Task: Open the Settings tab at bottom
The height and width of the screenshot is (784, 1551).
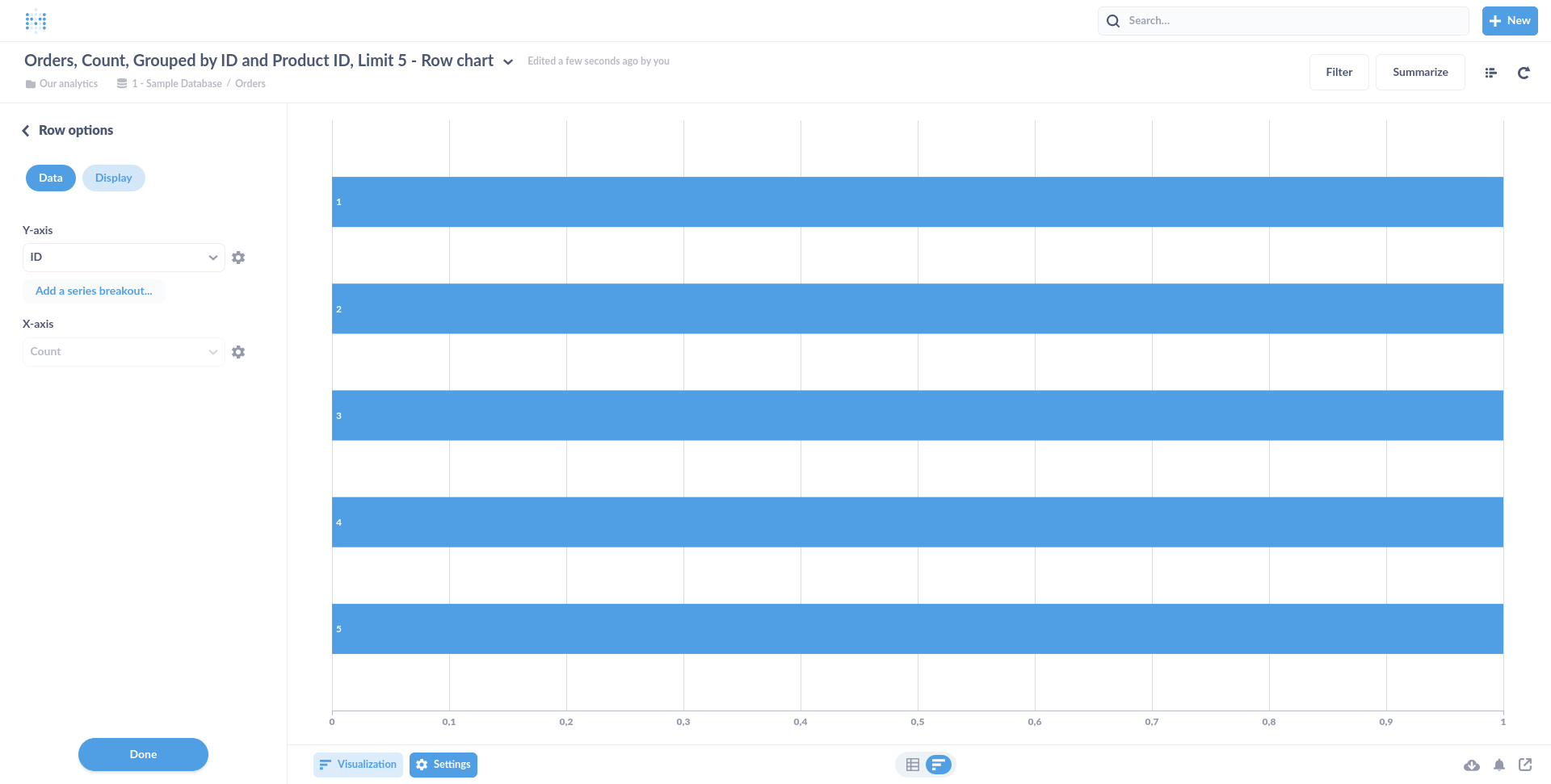Action: click(443, 764)
